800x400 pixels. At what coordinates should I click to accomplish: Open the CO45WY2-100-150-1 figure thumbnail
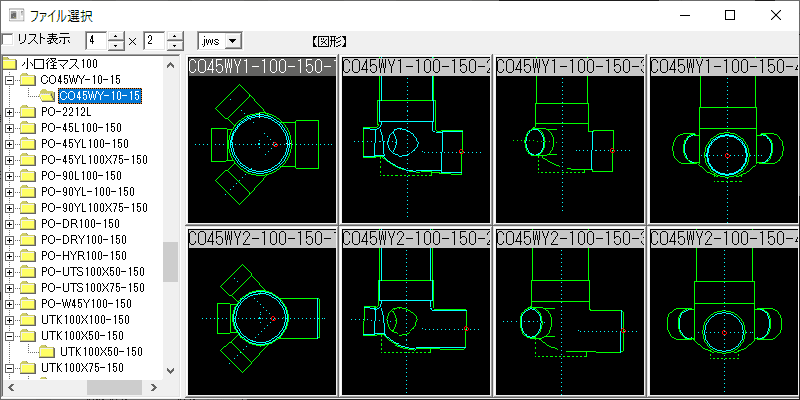coord(262,312)
